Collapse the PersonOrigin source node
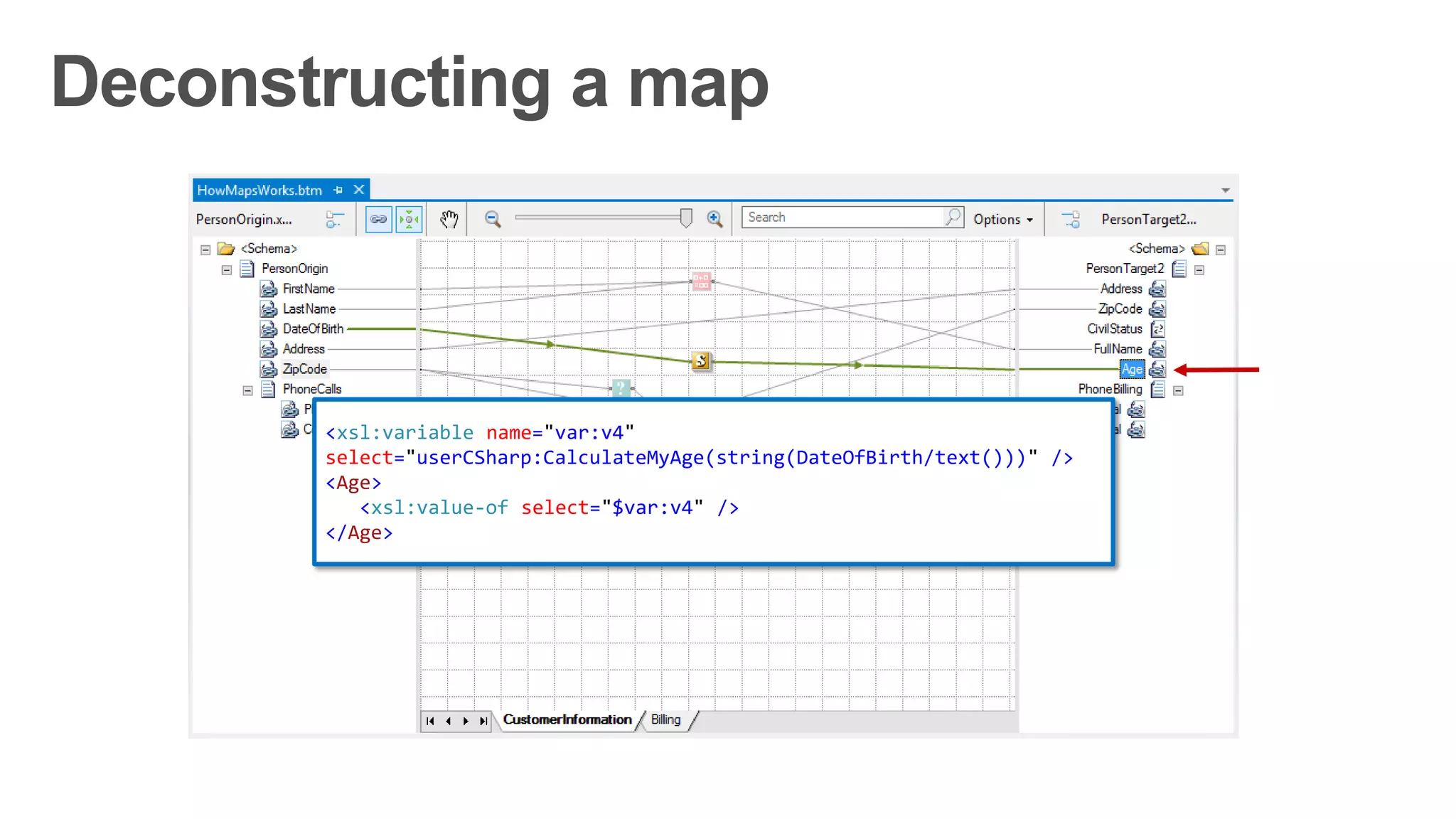This screenshot has height=819, width=1456. click(x=227, y=269)
